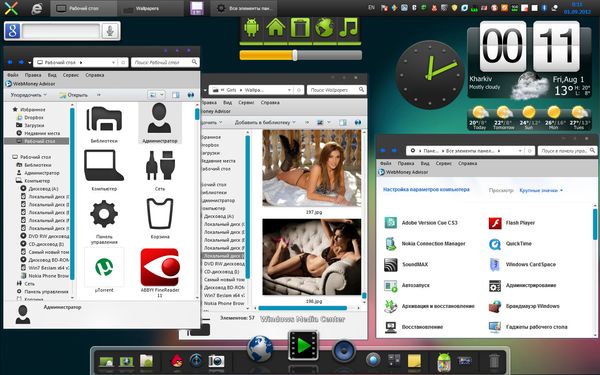Open Справка menu in control panel window
600x375 pixels.
click(467, 163)
